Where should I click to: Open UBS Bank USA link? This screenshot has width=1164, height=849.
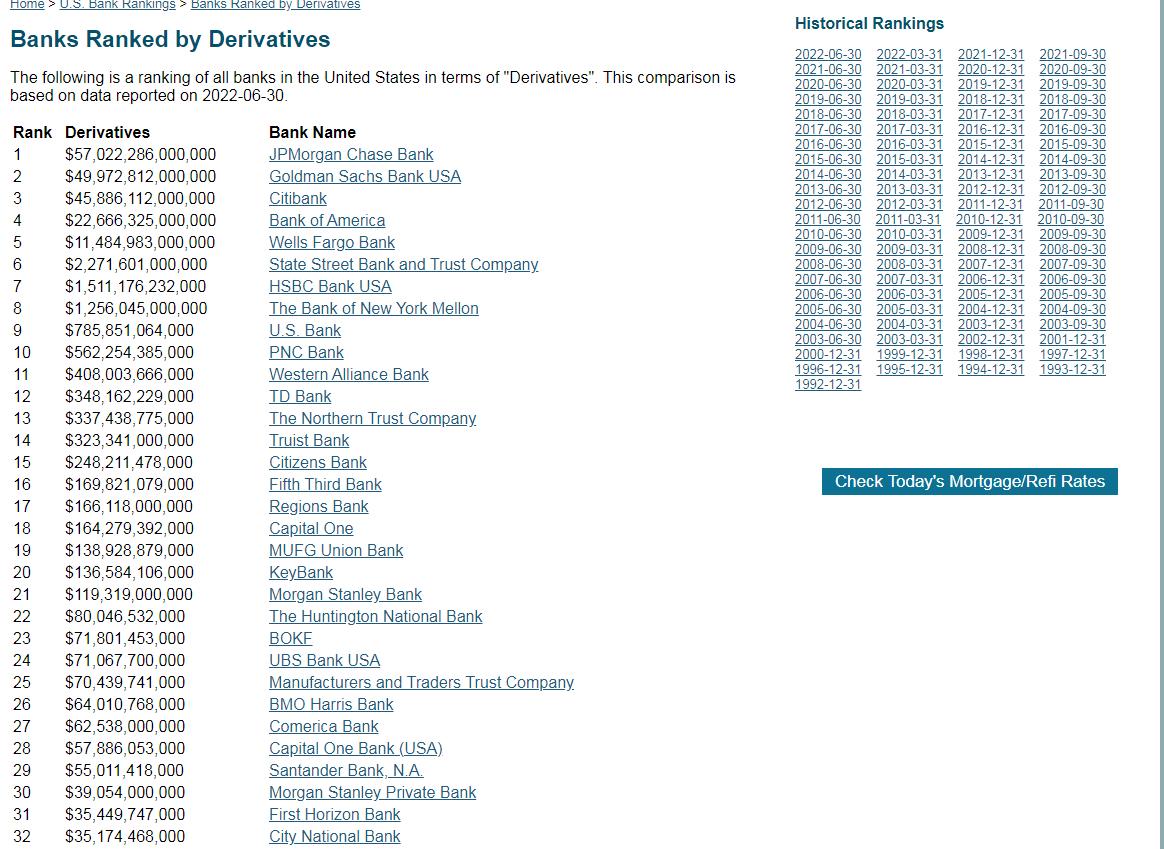click(324, 660)
